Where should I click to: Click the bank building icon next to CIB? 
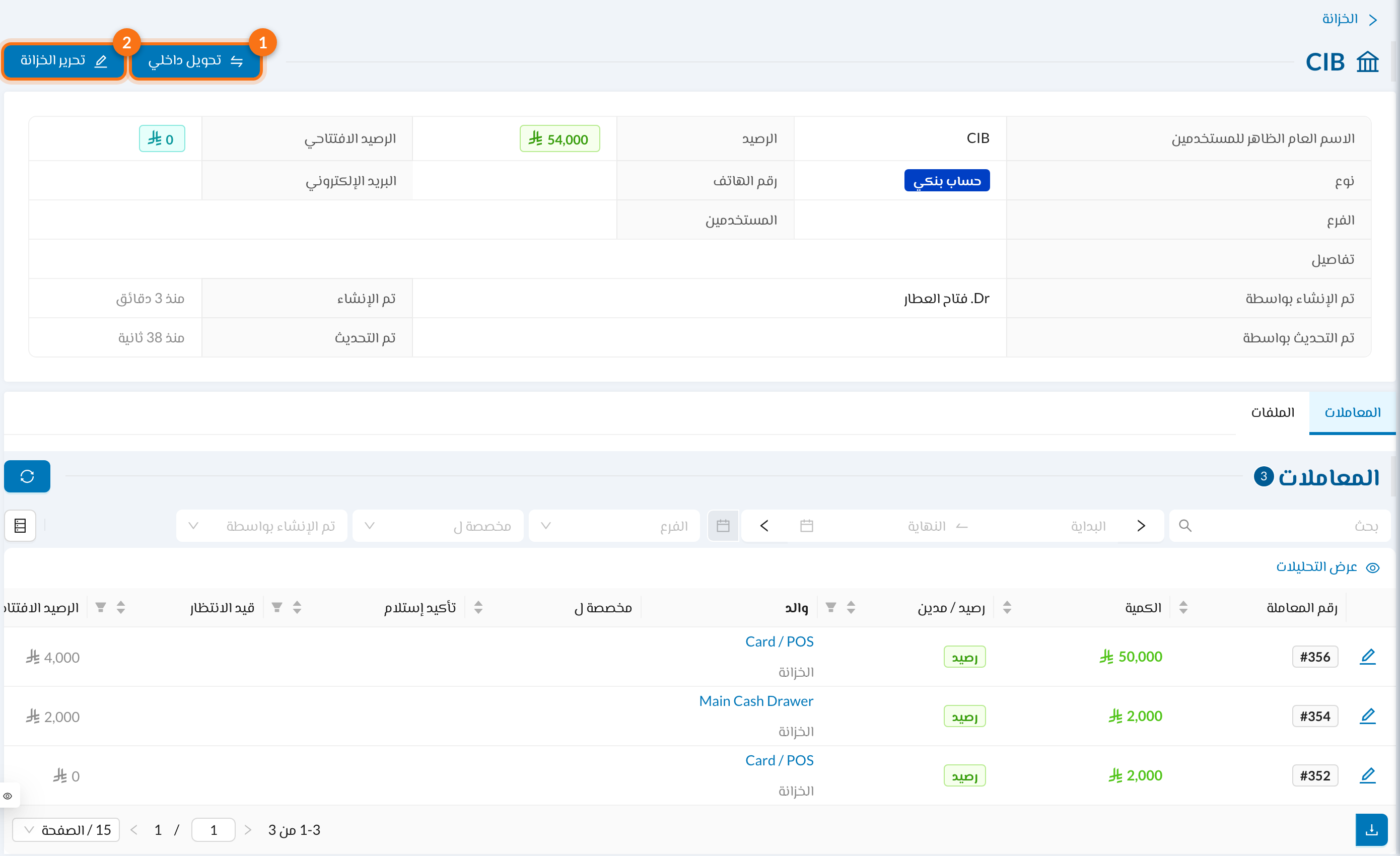[1367, 61]
